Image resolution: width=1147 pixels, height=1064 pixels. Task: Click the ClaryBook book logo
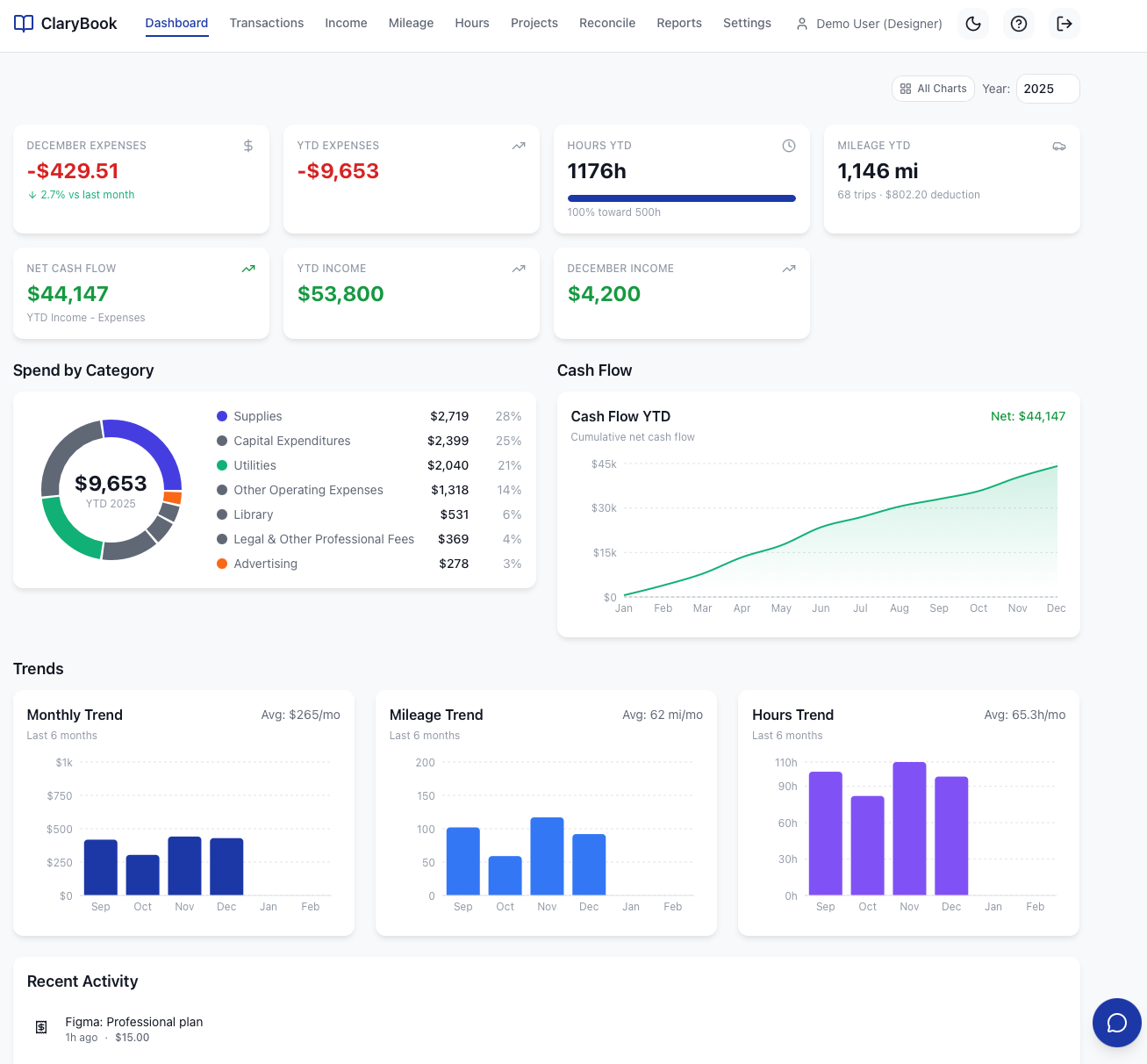click(24, 24)
